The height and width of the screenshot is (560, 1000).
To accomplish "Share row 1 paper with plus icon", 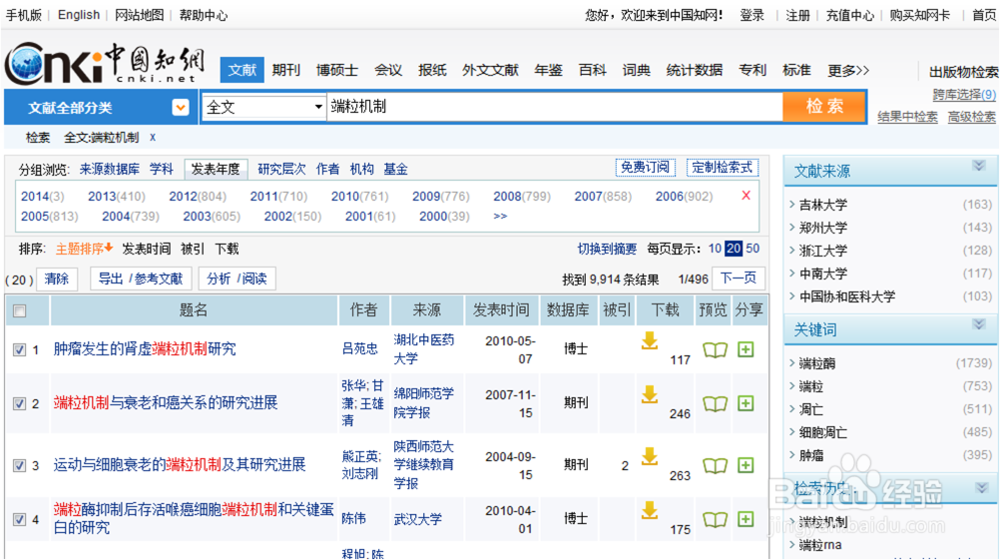I will click(x=746, y=349).
